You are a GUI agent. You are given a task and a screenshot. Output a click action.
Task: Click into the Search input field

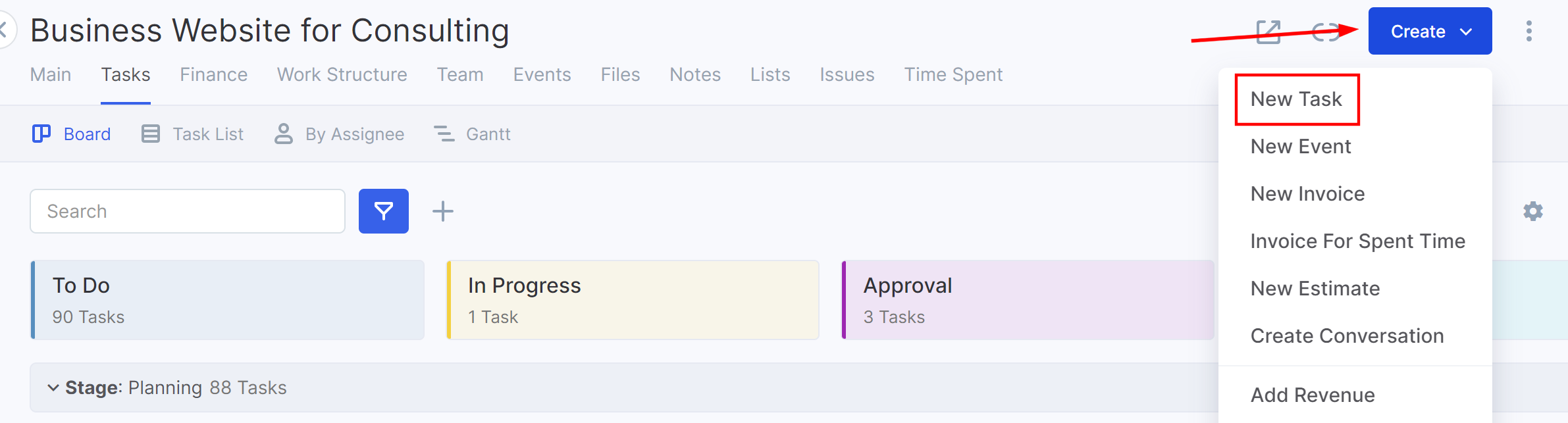(x=188, y=211)
